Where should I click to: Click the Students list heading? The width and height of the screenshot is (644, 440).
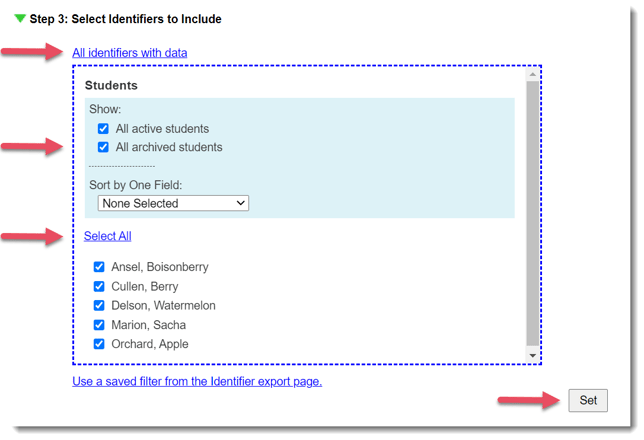coord(111,86)
